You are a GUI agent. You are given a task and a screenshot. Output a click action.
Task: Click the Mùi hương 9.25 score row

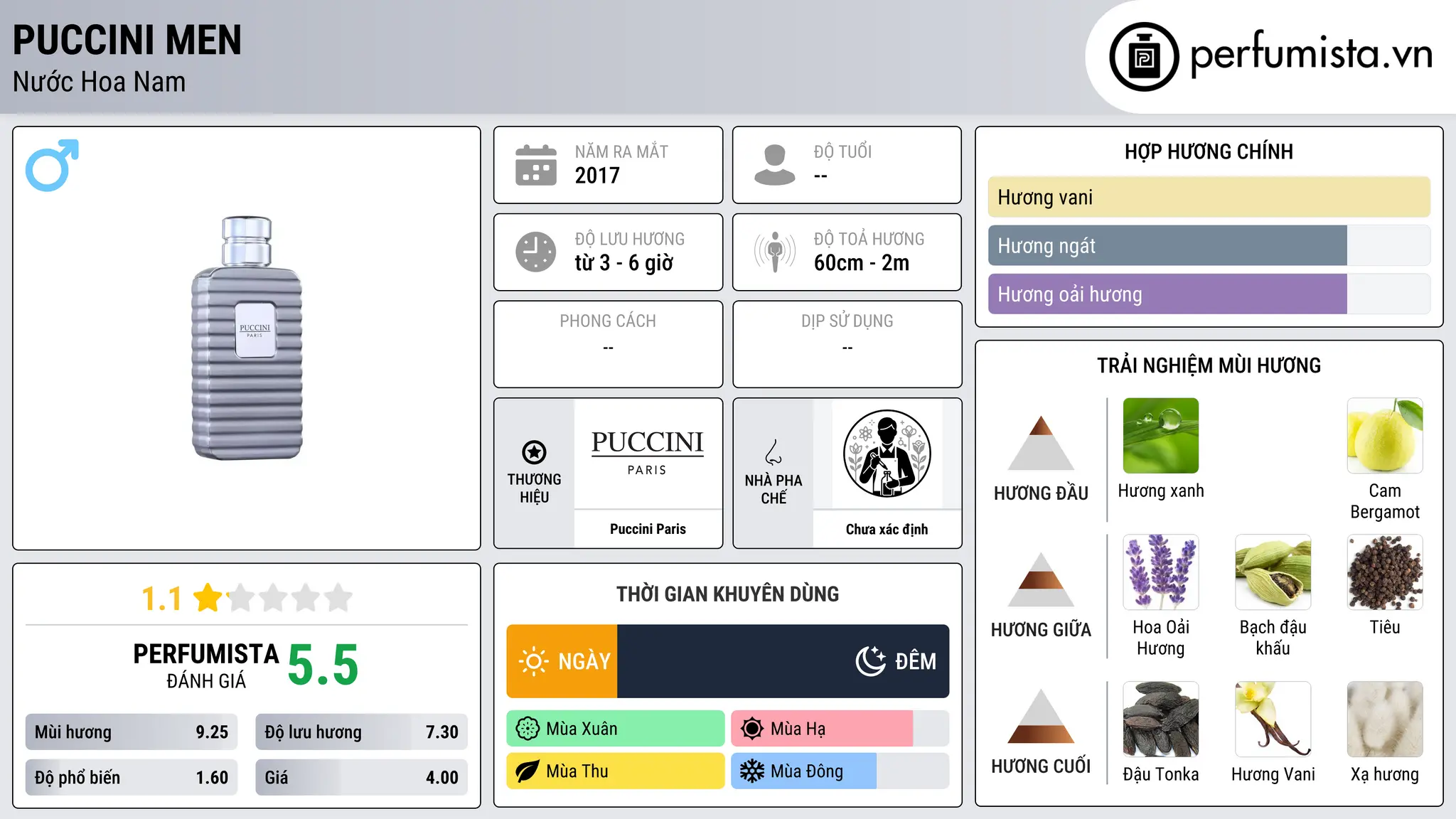[132, 732]
